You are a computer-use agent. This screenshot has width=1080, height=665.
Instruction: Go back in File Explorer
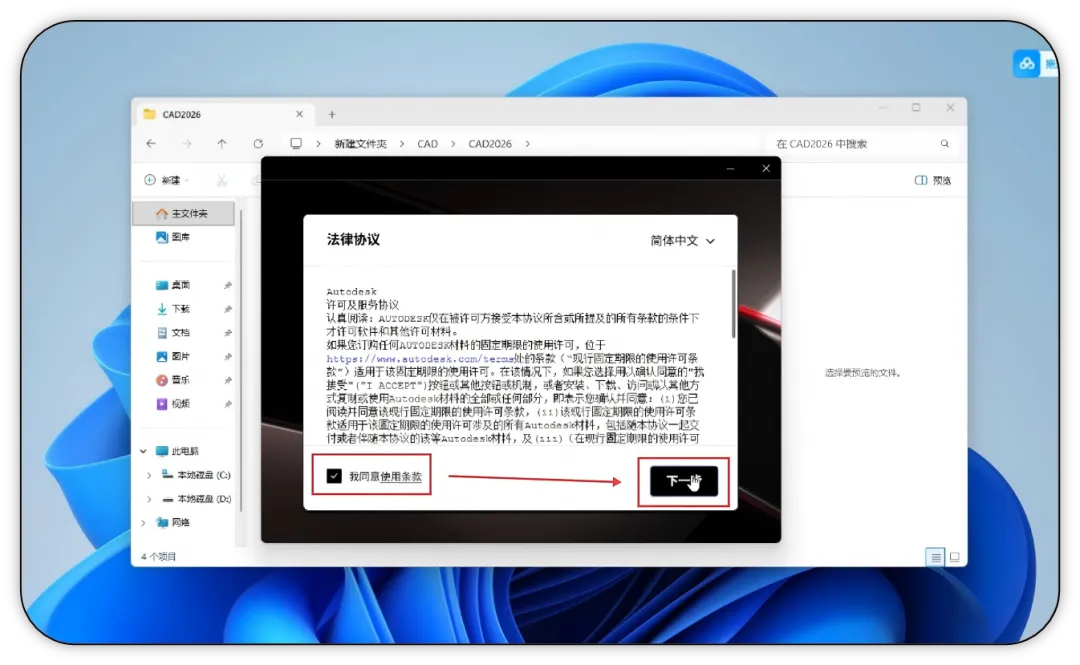pyautogui.click(x=151, y=143)
